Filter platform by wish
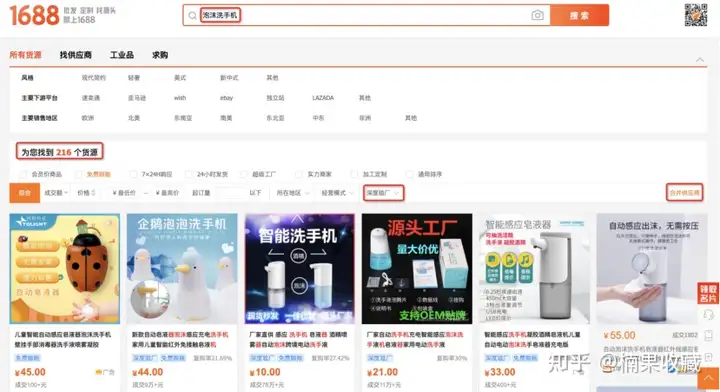Image resolution: width=720 pixels, height=392 pixels. 180,98
